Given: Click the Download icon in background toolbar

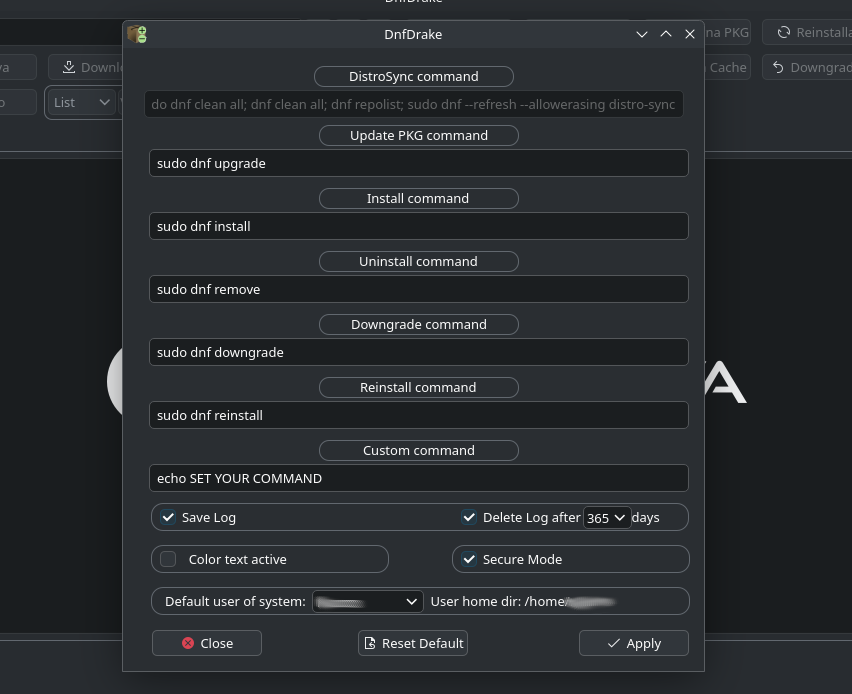Looking at the screenshot, I should [68, 67].
